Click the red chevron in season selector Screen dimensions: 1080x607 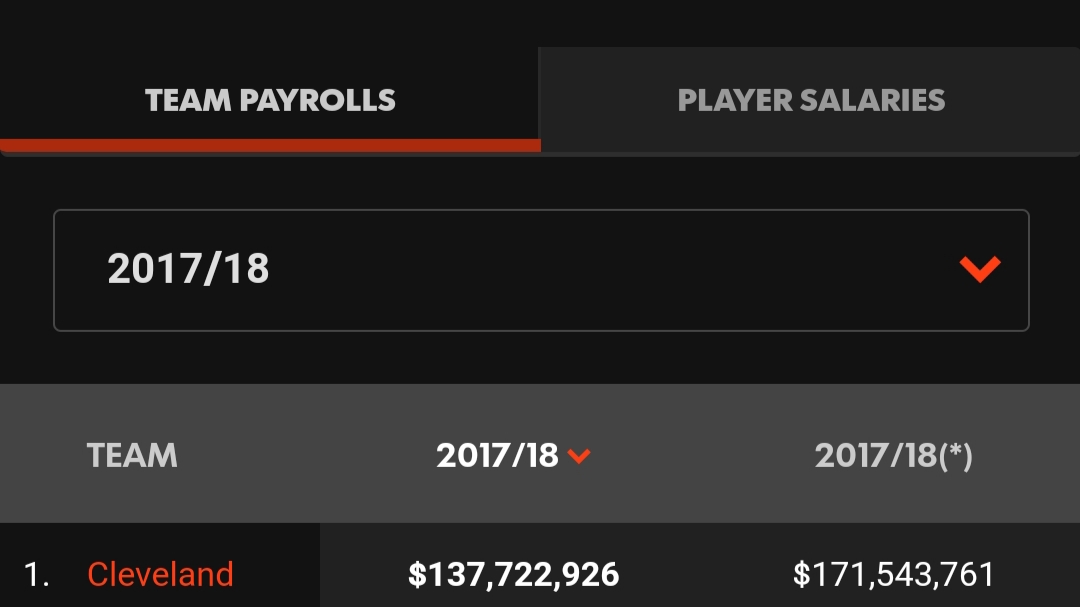[979, 269]
